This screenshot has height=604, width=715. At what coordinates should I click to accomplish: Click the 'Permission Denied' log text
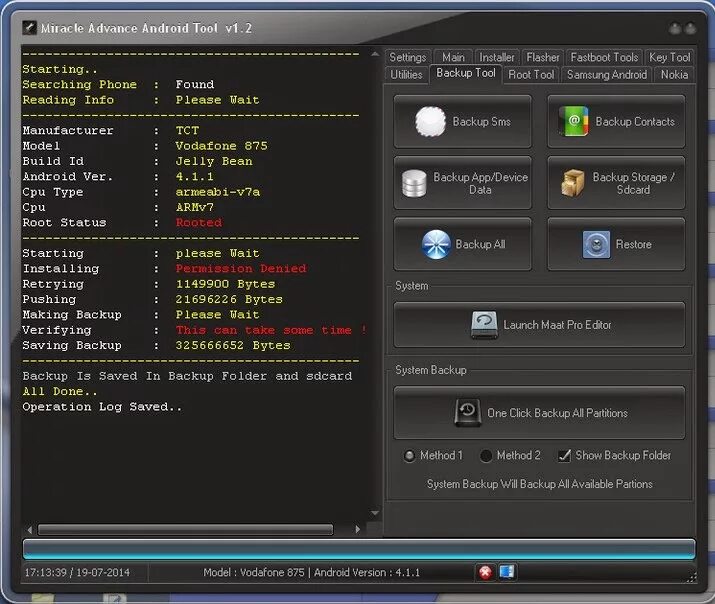[241, 268]
